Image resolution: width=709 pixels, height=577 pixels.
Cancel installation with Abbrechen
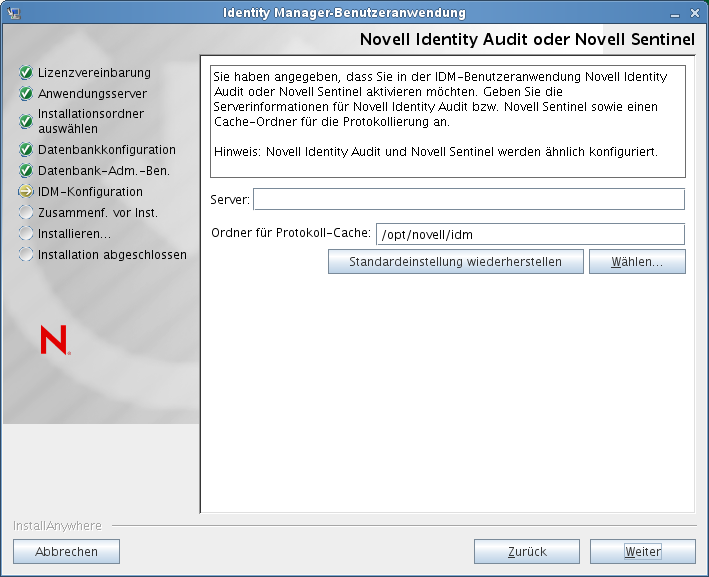(x=66, y=552)
